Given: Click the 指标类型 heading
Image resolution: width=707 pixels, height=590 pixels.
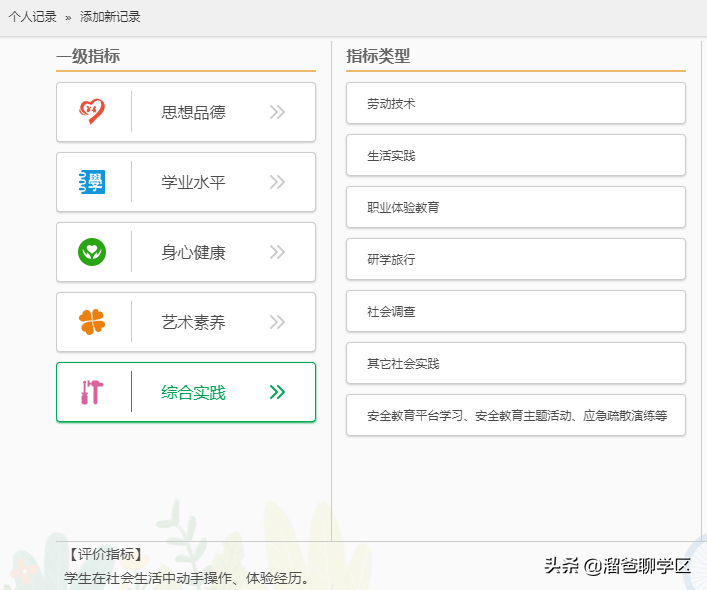Looking at the screenshot, I should pyautogui.click(x=378, y=56).
